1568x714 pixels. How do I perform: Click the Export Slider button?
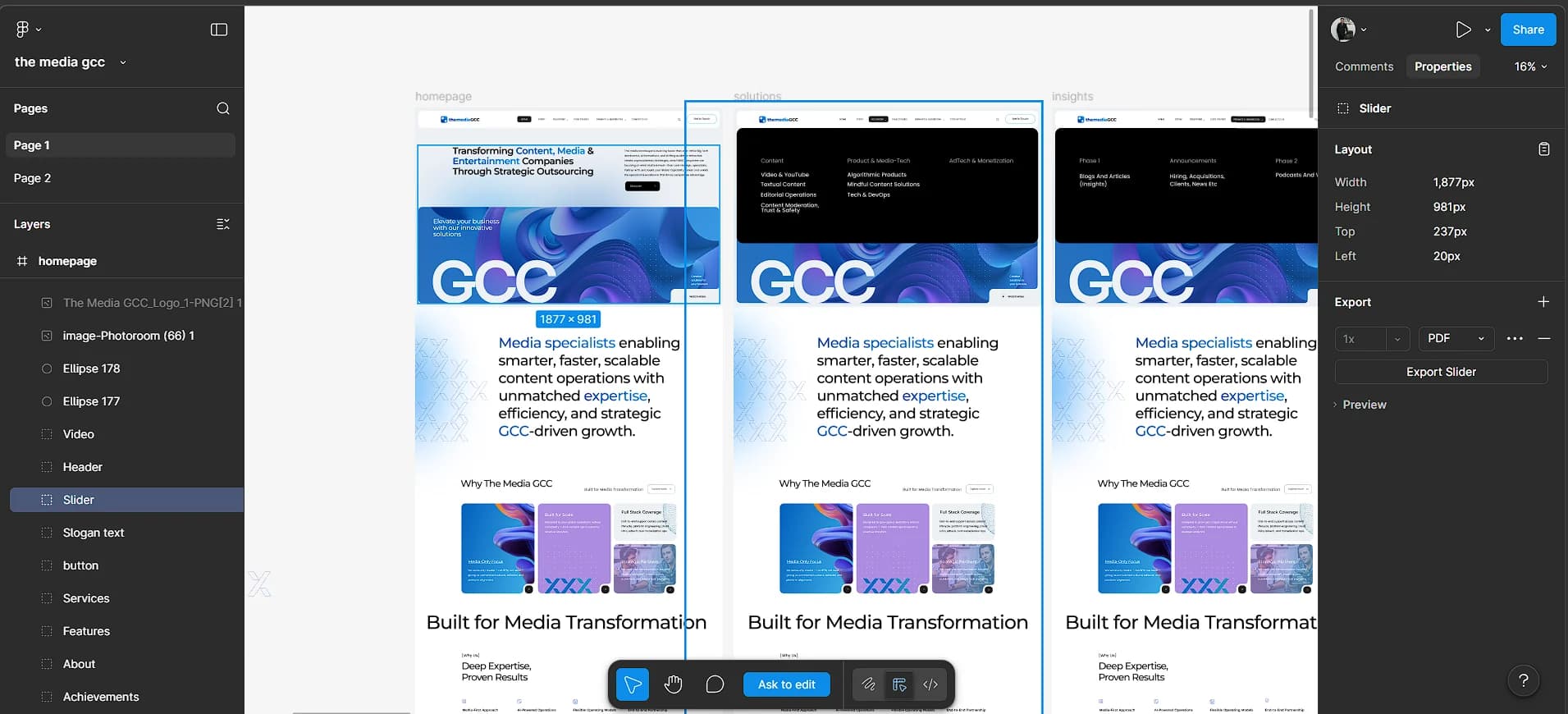(1441, 372)
